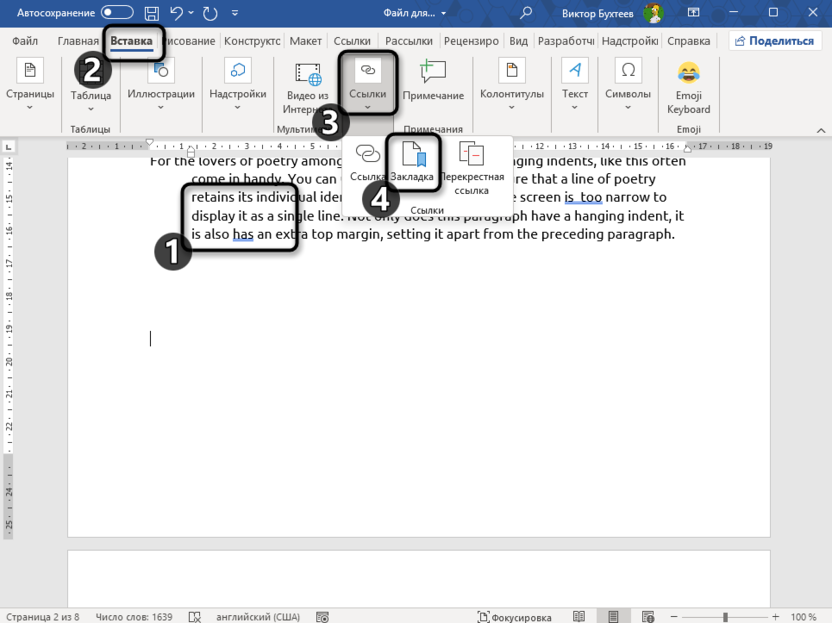Expand the Текст dropdown
This screenshot has height=623, width=832.
click(574, 87)
